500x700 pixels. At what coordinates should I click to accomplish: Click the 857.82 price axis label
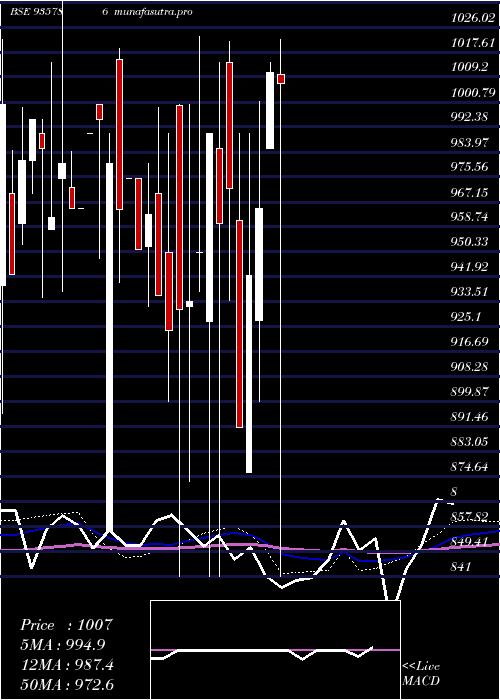pos(470,517)
